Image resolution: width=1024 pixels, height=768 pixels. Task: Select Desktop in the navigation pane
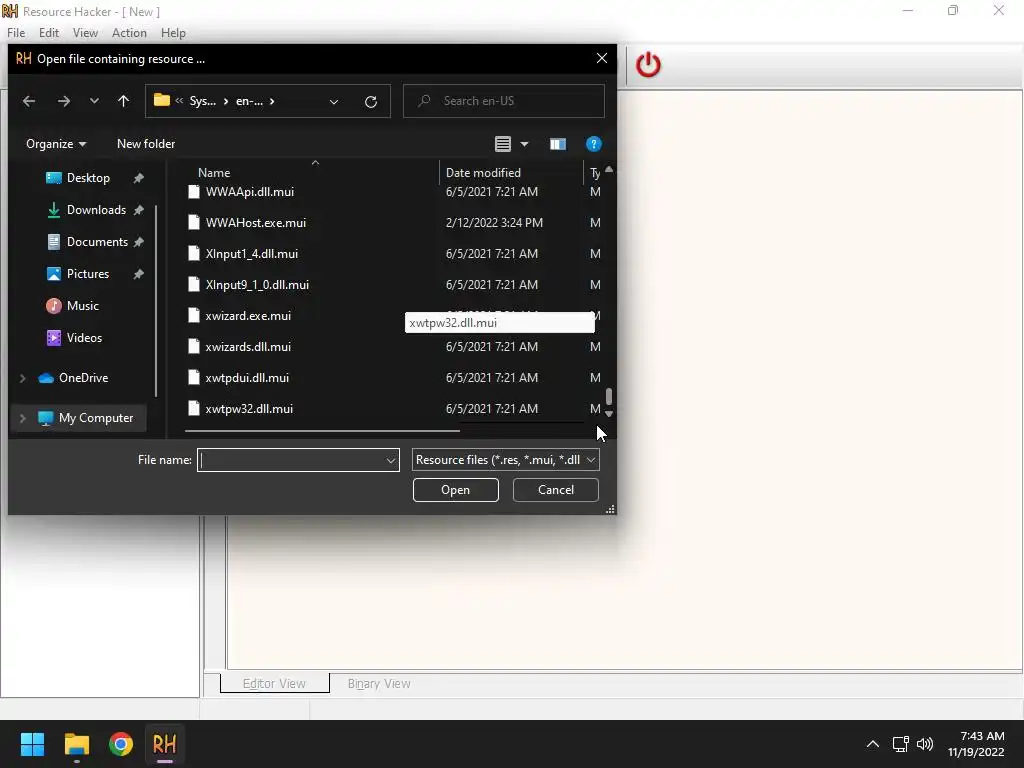88,178
